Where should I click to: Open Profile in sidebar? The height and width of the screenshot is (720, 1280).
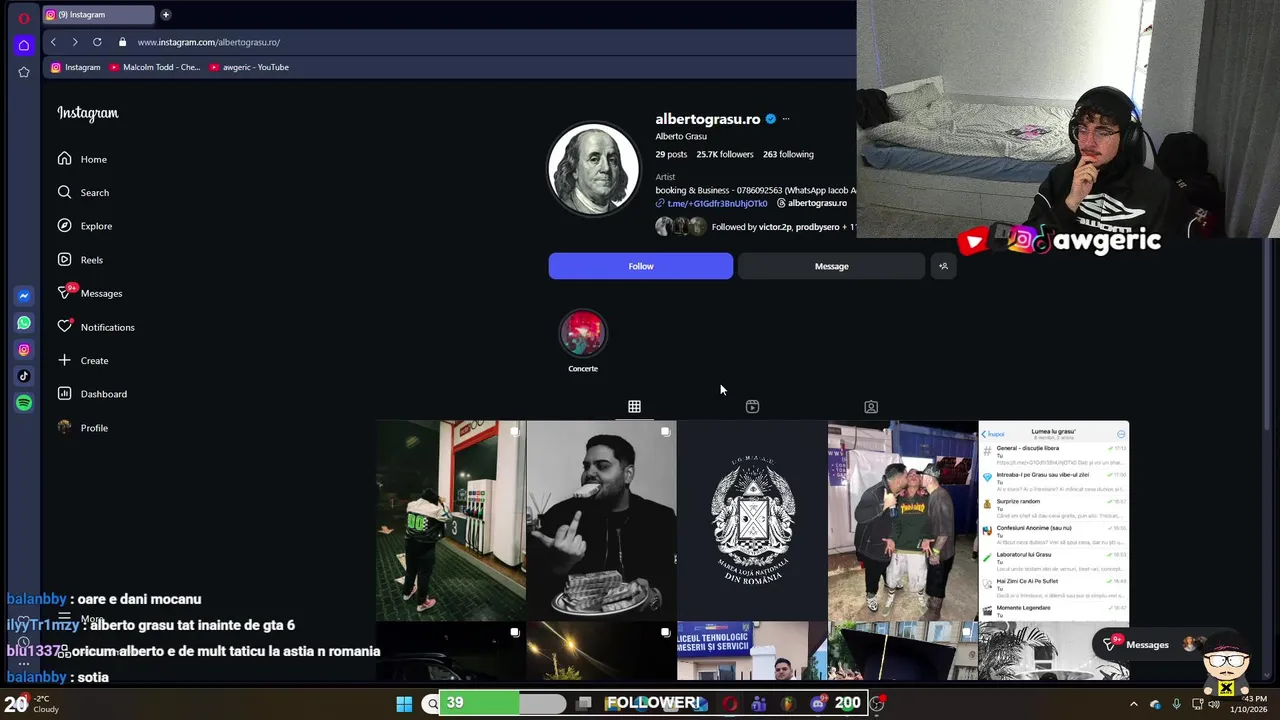coord(82,427)
